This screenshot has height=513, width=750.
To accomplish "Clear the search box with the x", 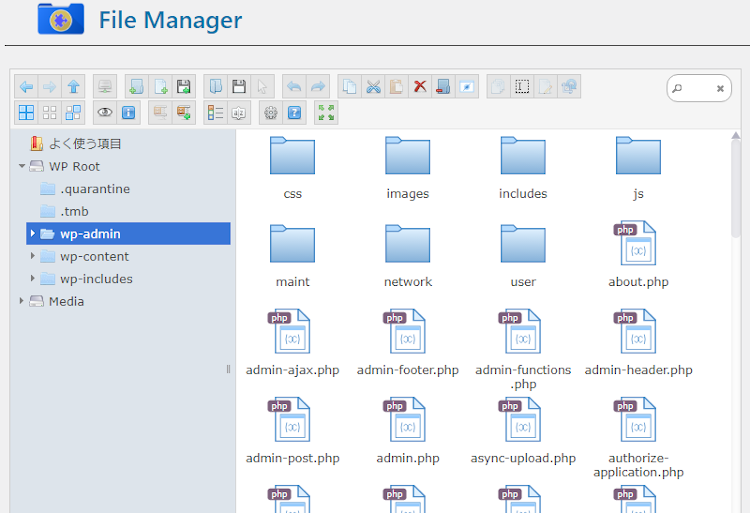I will click(720, 88).
